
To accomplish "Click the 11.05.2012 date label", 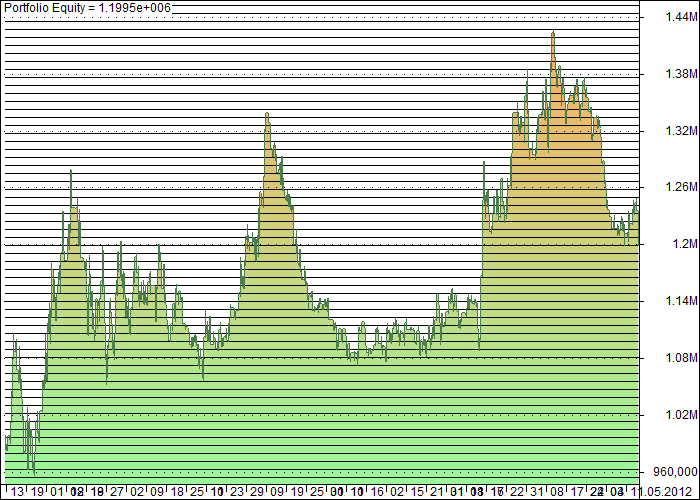I will 666,492.
